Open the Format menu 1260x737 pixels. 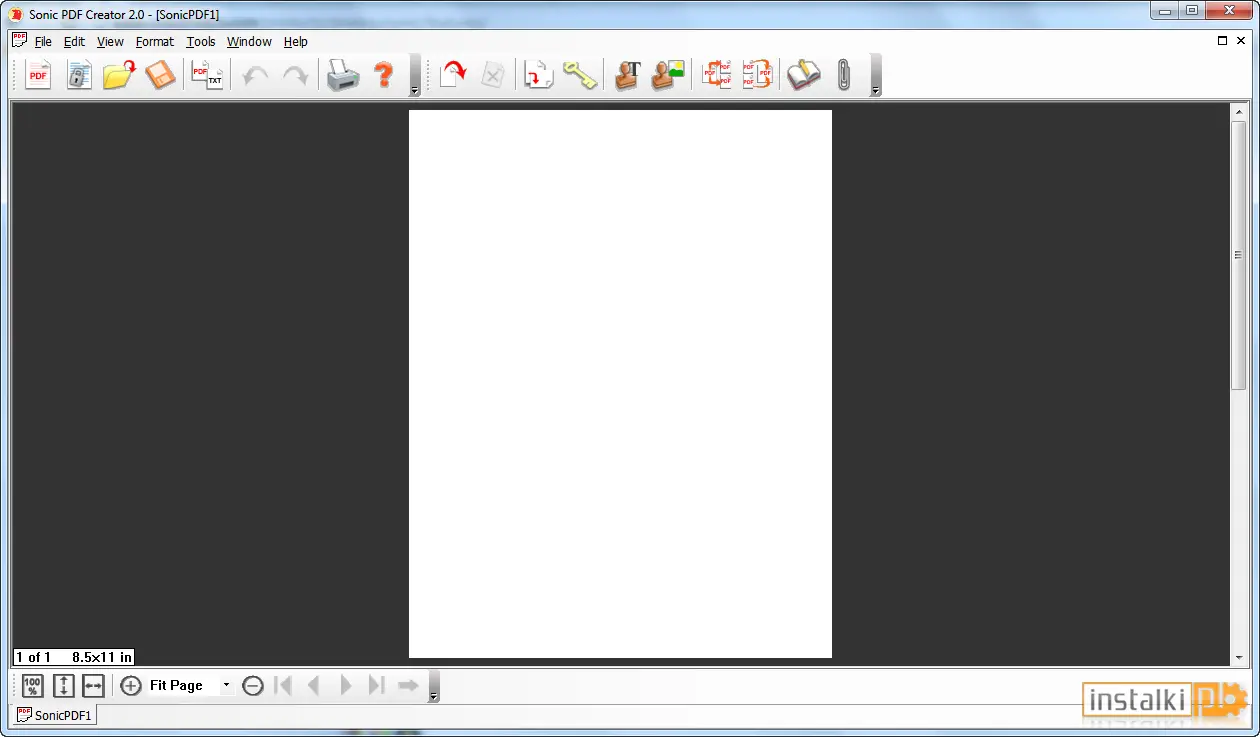tap(155, 42)
